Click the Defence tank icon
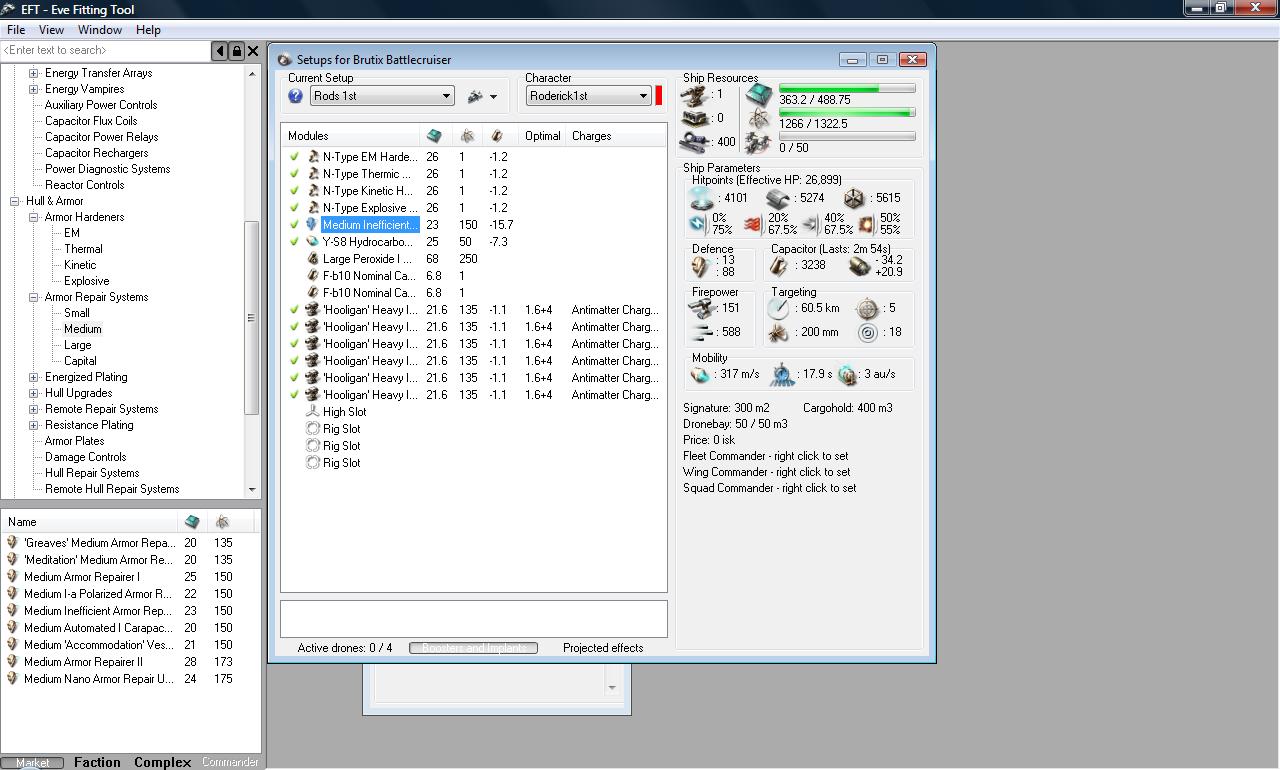Viewport: 1280px width, 770px height. (701, 265)
